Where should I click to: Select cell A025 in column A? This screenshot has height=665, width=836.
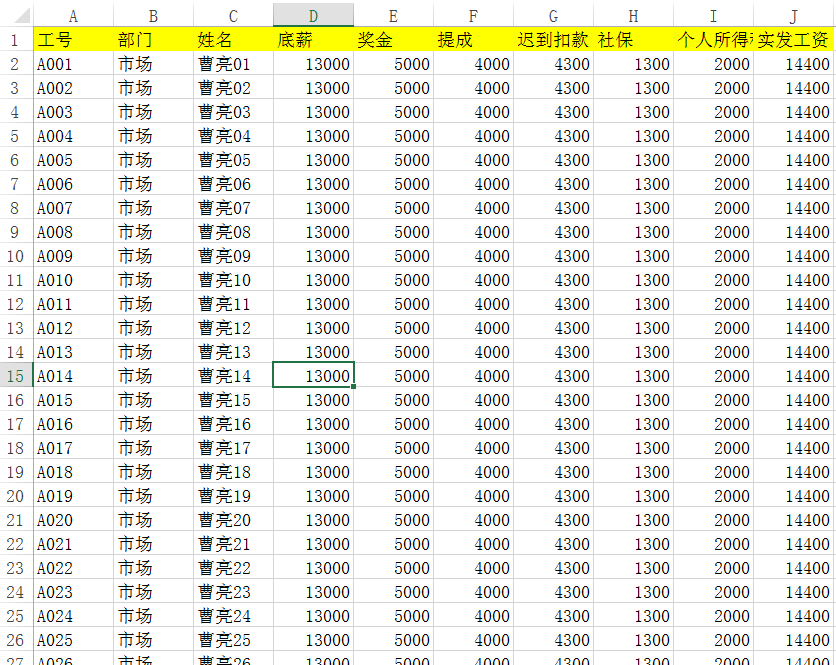click(73, 640)
